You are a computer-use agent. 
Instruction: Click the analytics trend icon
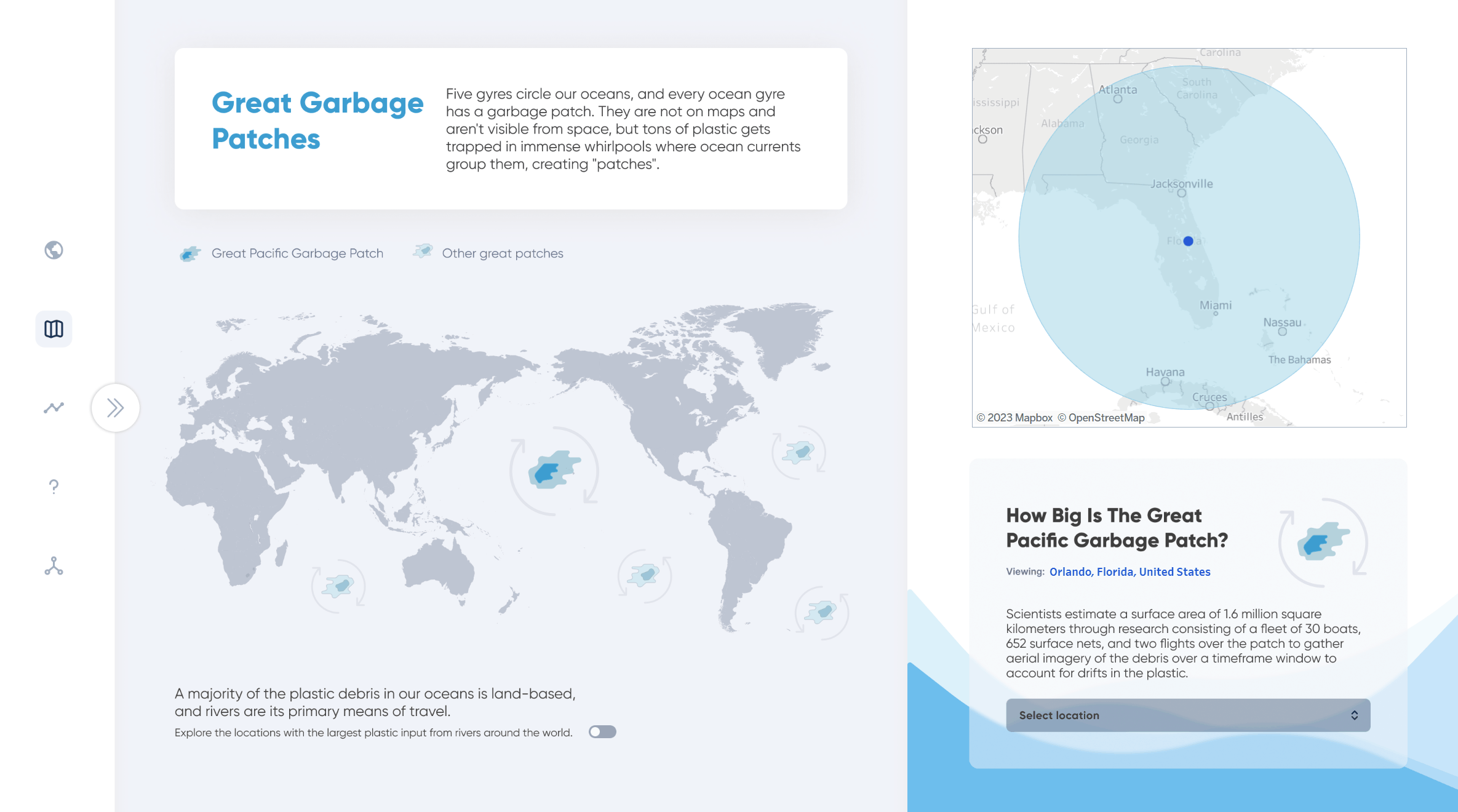tap(53, 407)
